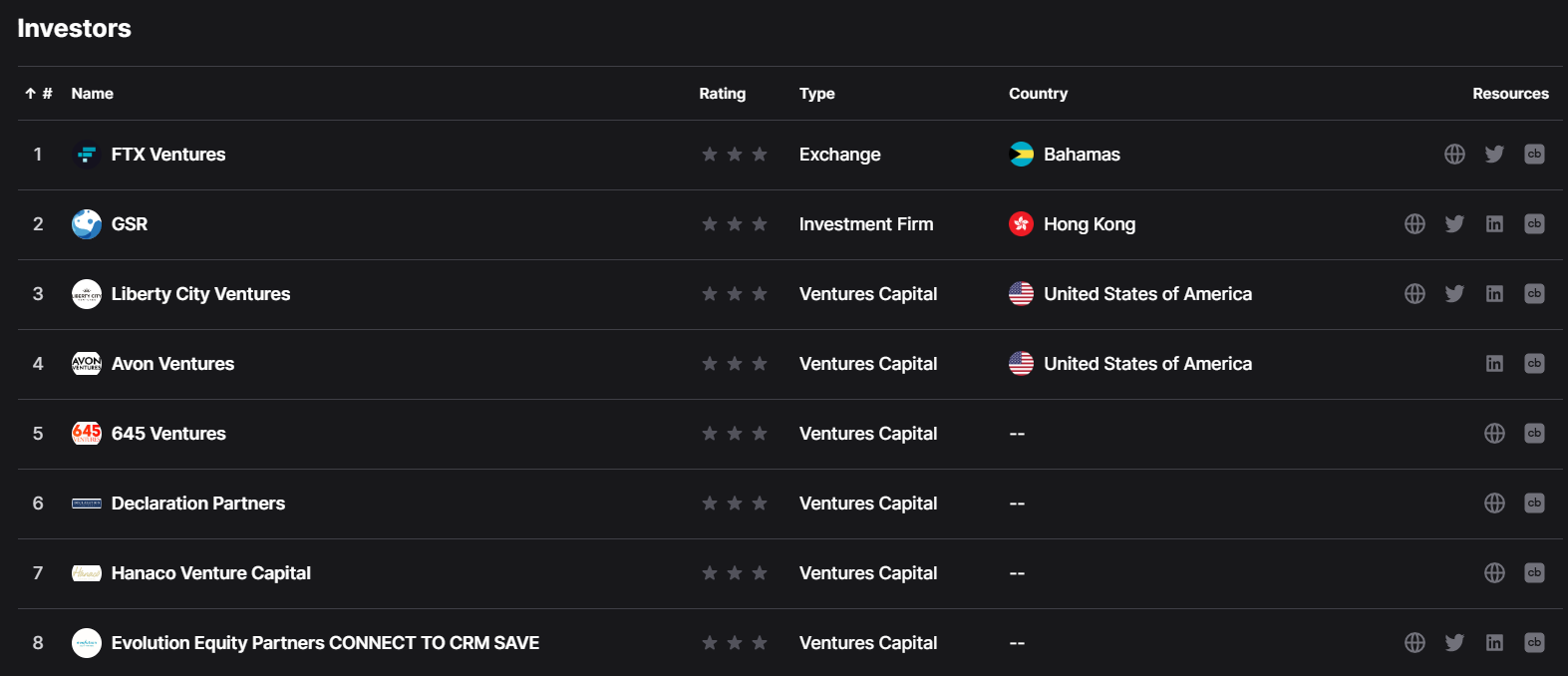Image resolution: width=1568 pixels, height=676 pixels.
Task: Open Avon Ventures LinkedIn icon
Action: point(1494,364)
